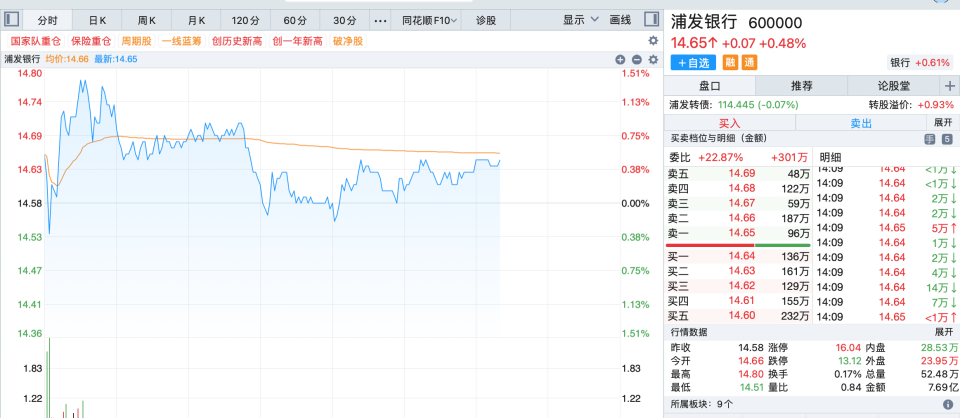This screenshot has height=418, width=960.
Task: Click the 通 stock connect badge
Action: (749, 62)
